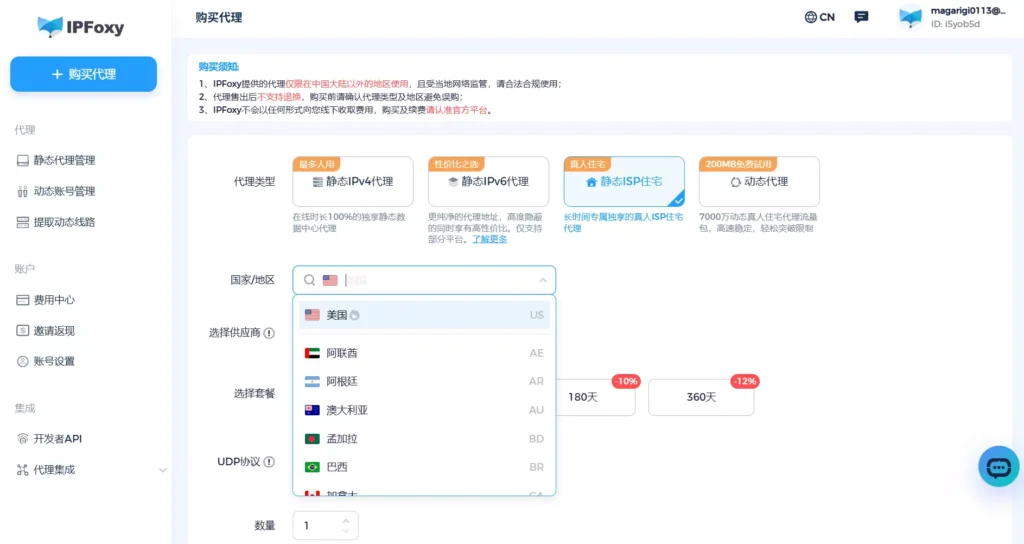Choose the 静态IPv6代理 proxy type option
This screenshot has width=1024, height=544.
488,182
